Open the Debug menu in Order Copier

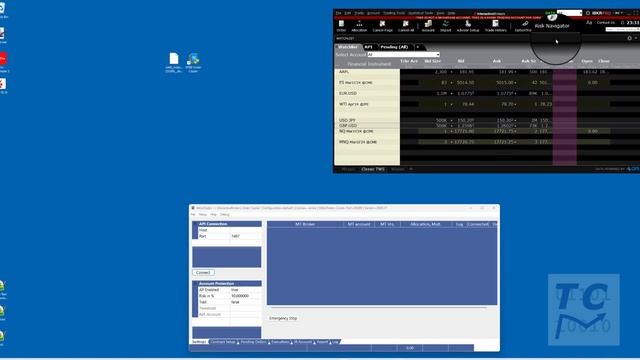225,215
